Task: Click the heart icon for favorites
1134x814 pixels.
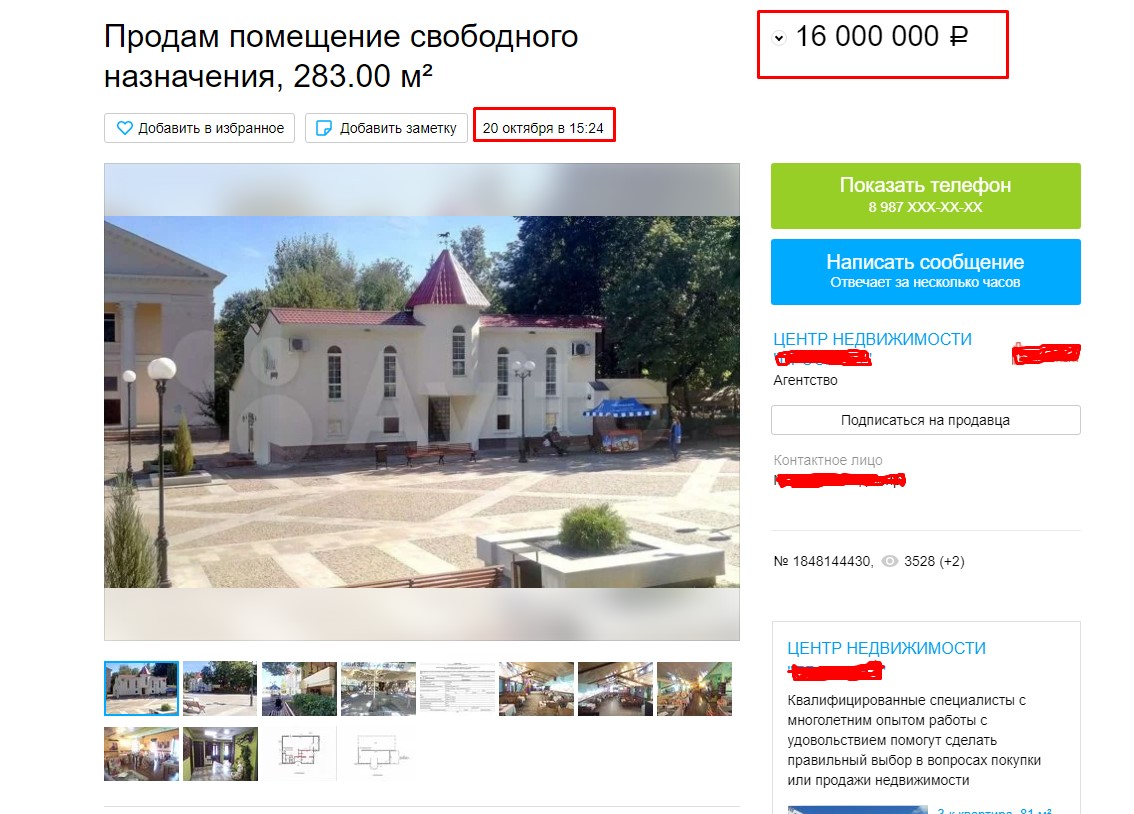Action: pos(124,128)
